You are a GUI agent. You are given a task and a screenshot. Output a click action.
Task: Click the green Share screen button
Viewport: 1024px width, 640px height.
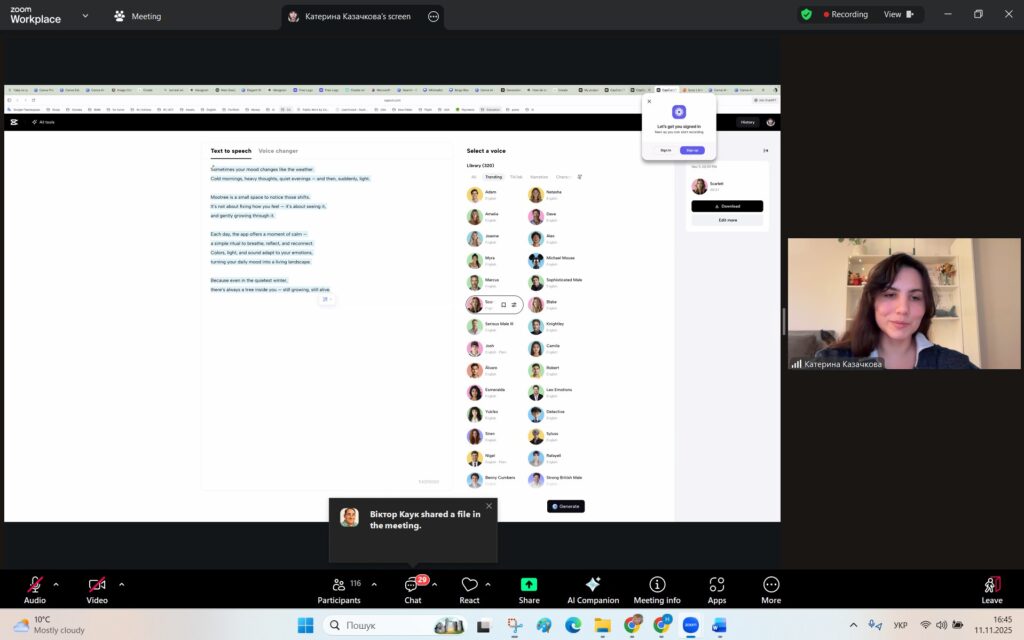[x=529, y=586]
